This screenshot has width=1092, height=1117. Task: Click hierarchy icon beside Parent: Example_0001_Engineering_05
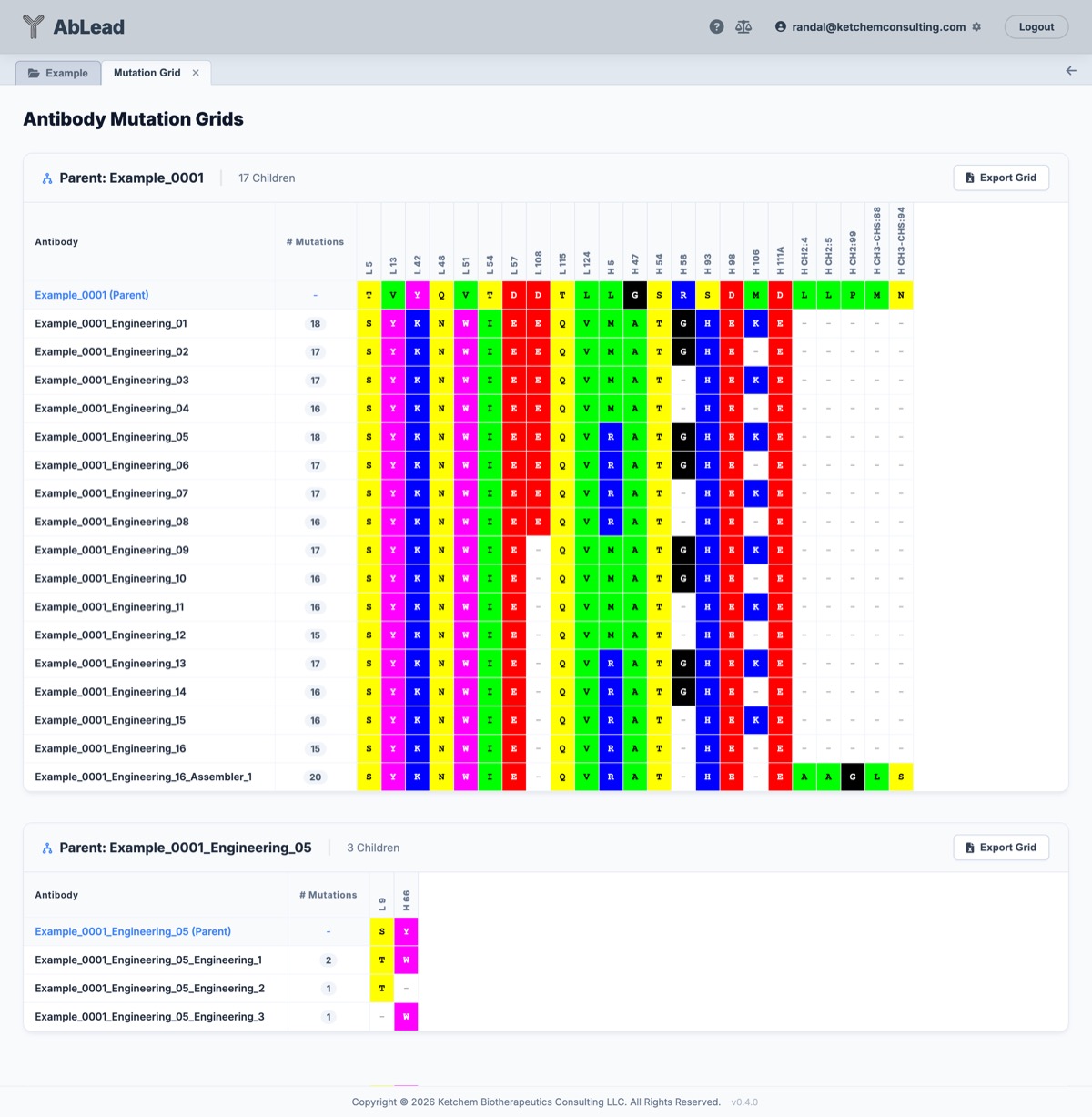[47, 848]
